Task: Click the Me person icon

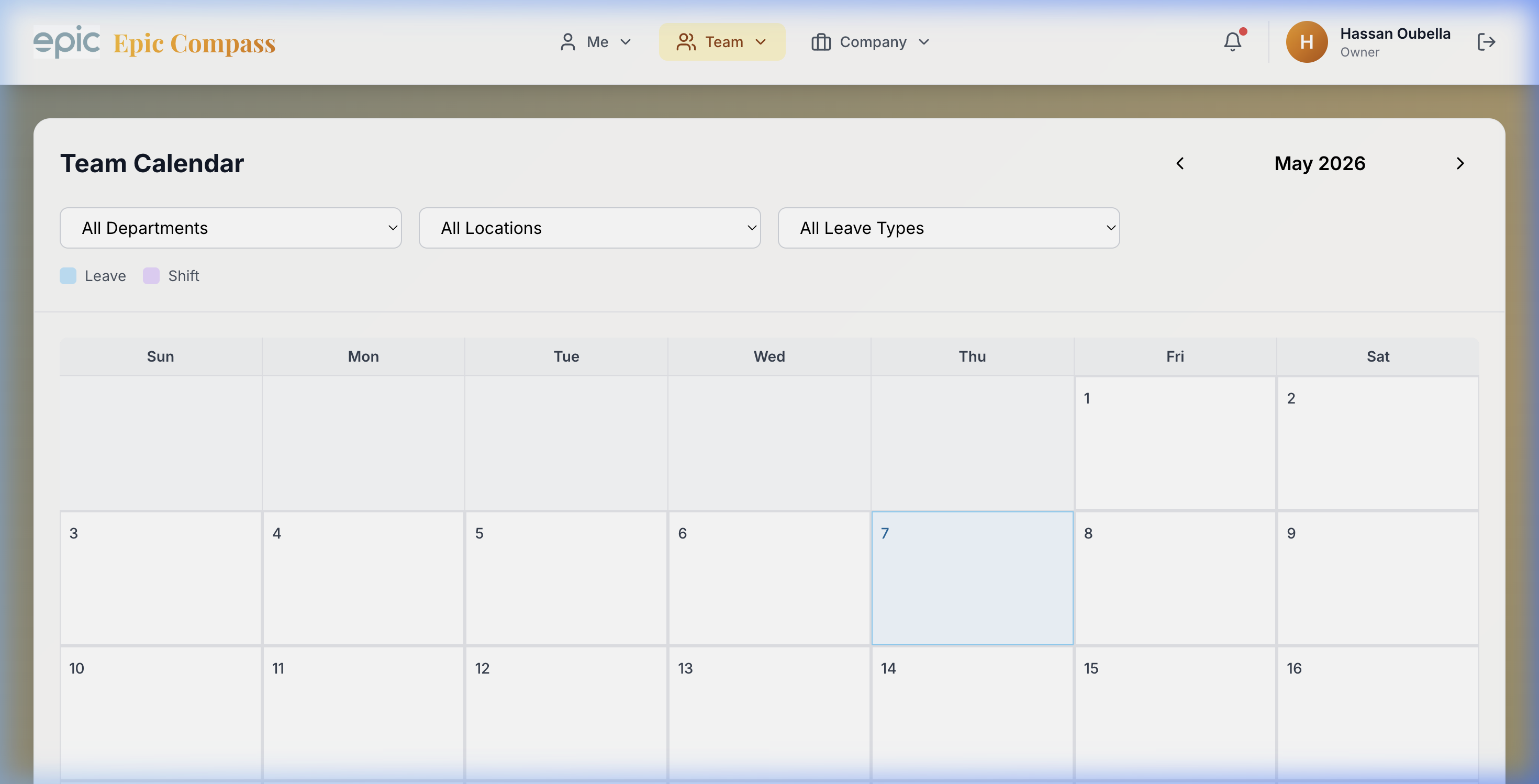Action: (x=567, y=42)
